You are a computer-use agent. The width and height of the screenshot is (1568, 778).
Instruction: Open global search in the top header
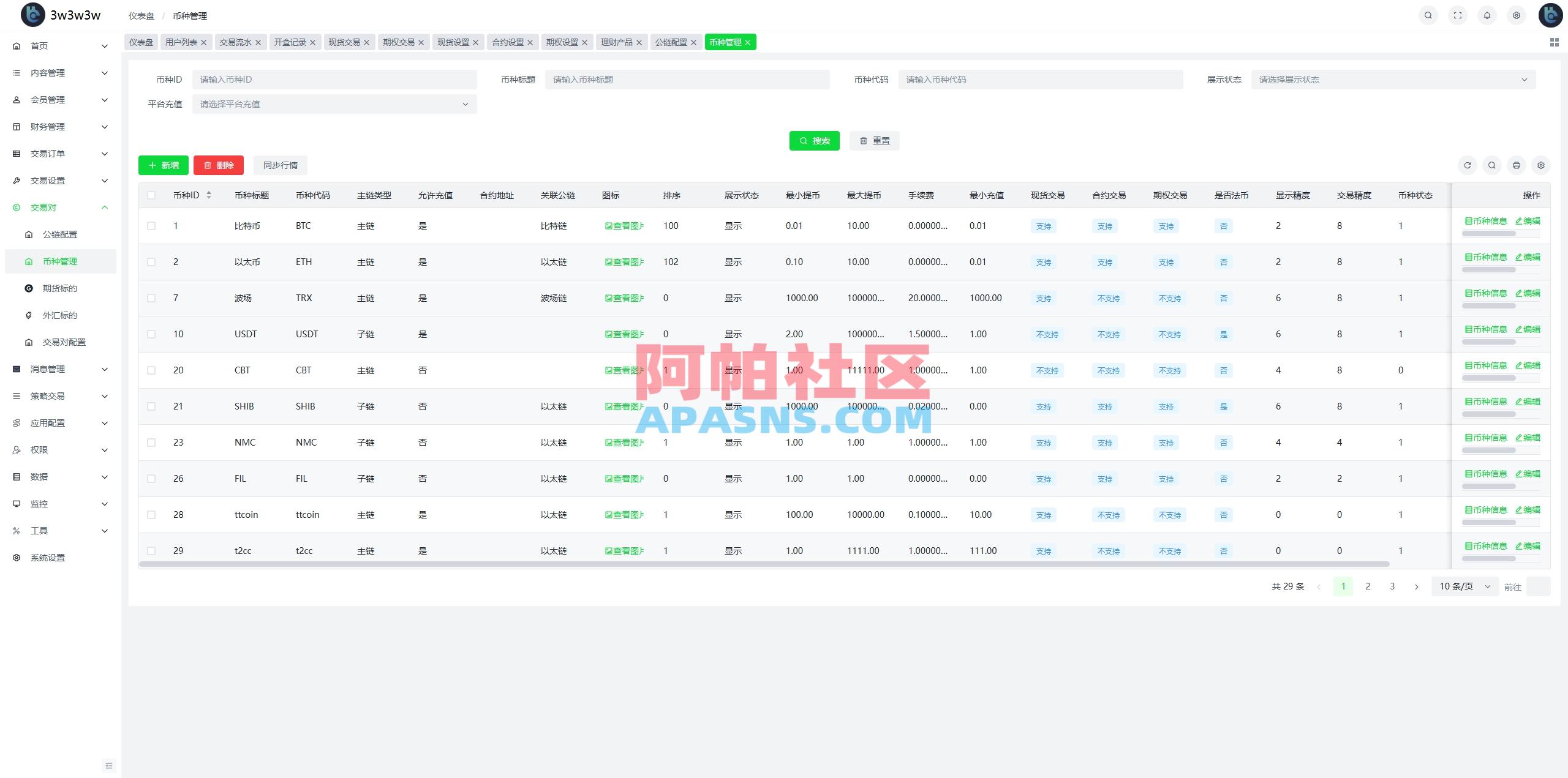pos(1428,15)
